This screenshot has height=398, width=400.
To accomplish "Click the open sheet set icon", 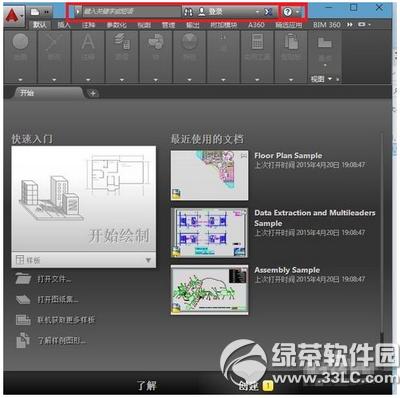I will click(23, 299).
